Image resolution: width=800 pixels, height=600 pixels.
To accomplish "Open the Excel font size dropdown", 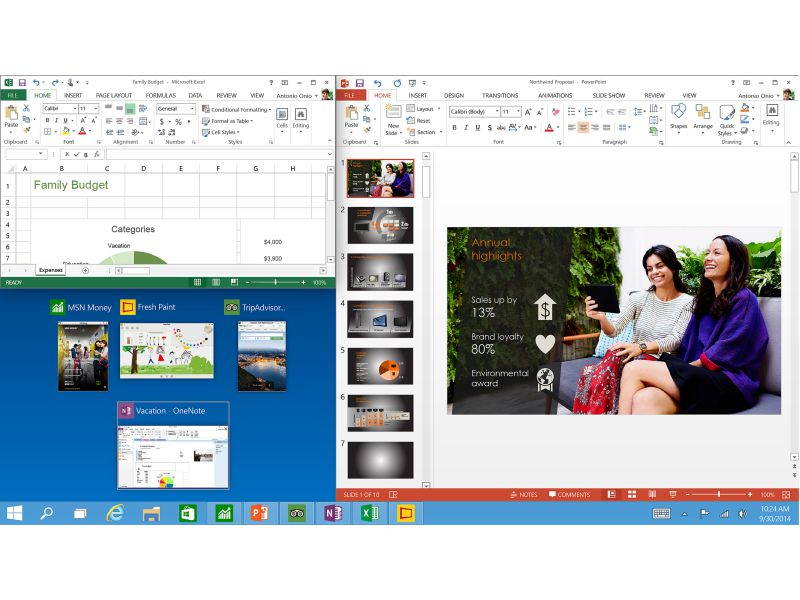I will tap(93, 109).
